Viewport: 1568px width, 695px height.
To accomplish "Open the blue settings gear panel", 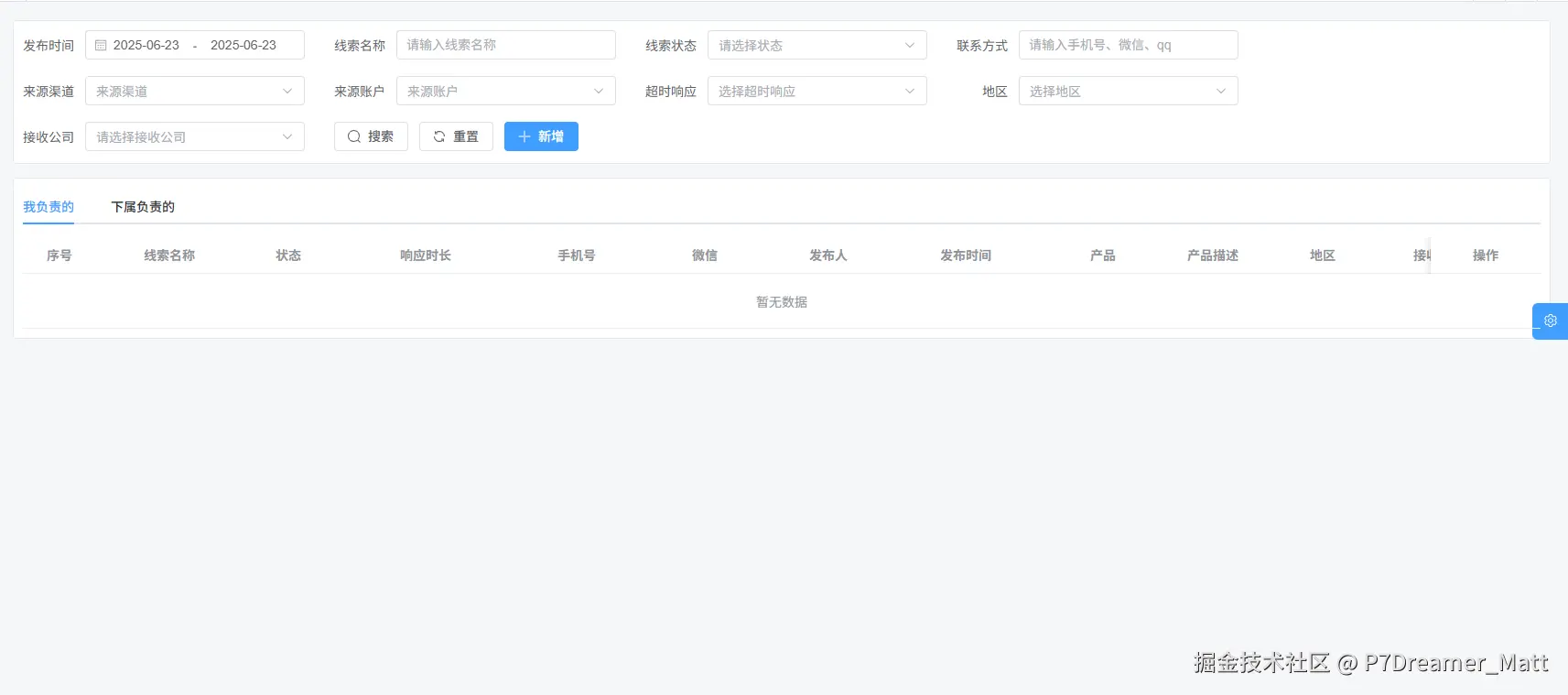I will click(1550, 320).
